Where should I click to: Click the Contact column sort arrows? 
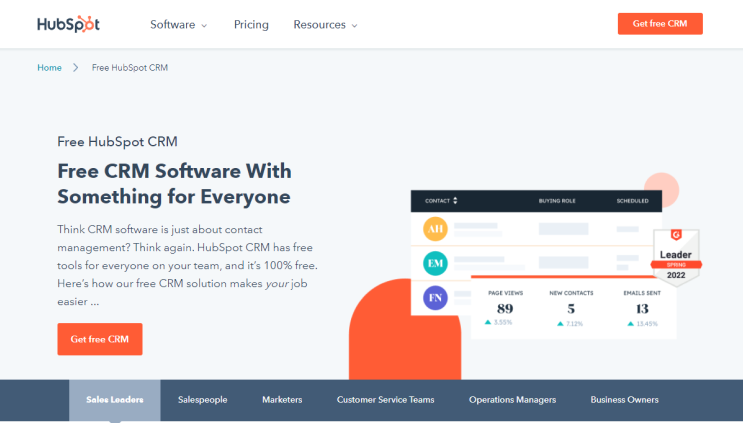(x=455, y=201)
